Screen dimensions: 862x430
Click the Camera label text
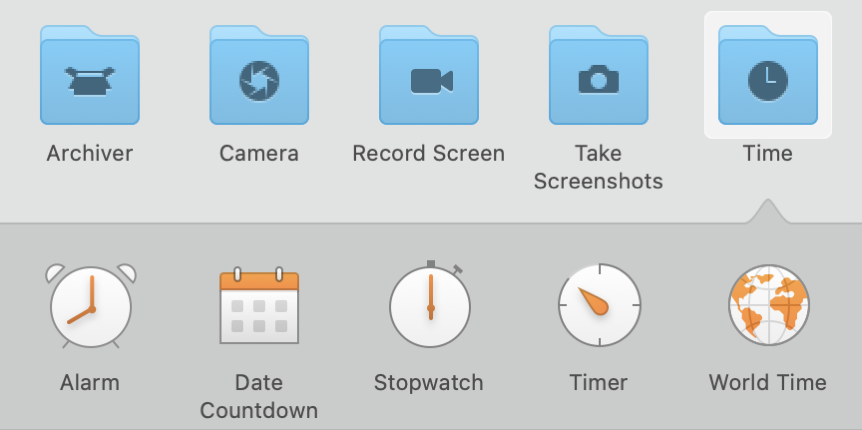coord(259,154)
